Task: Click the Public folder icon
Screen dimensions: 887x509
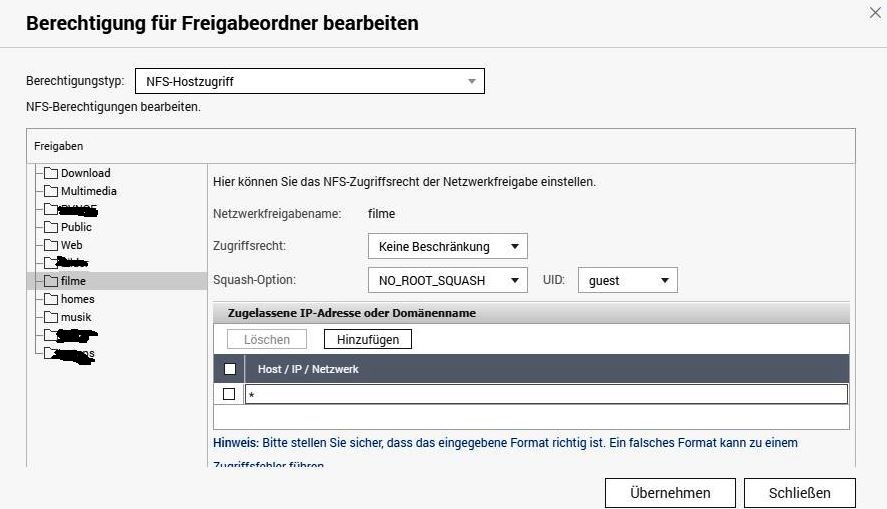Action: click(51, 227)
